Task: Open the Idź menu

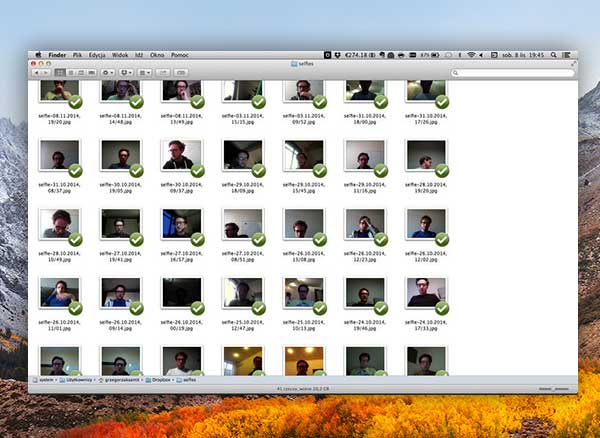Action: pos(139,55)
